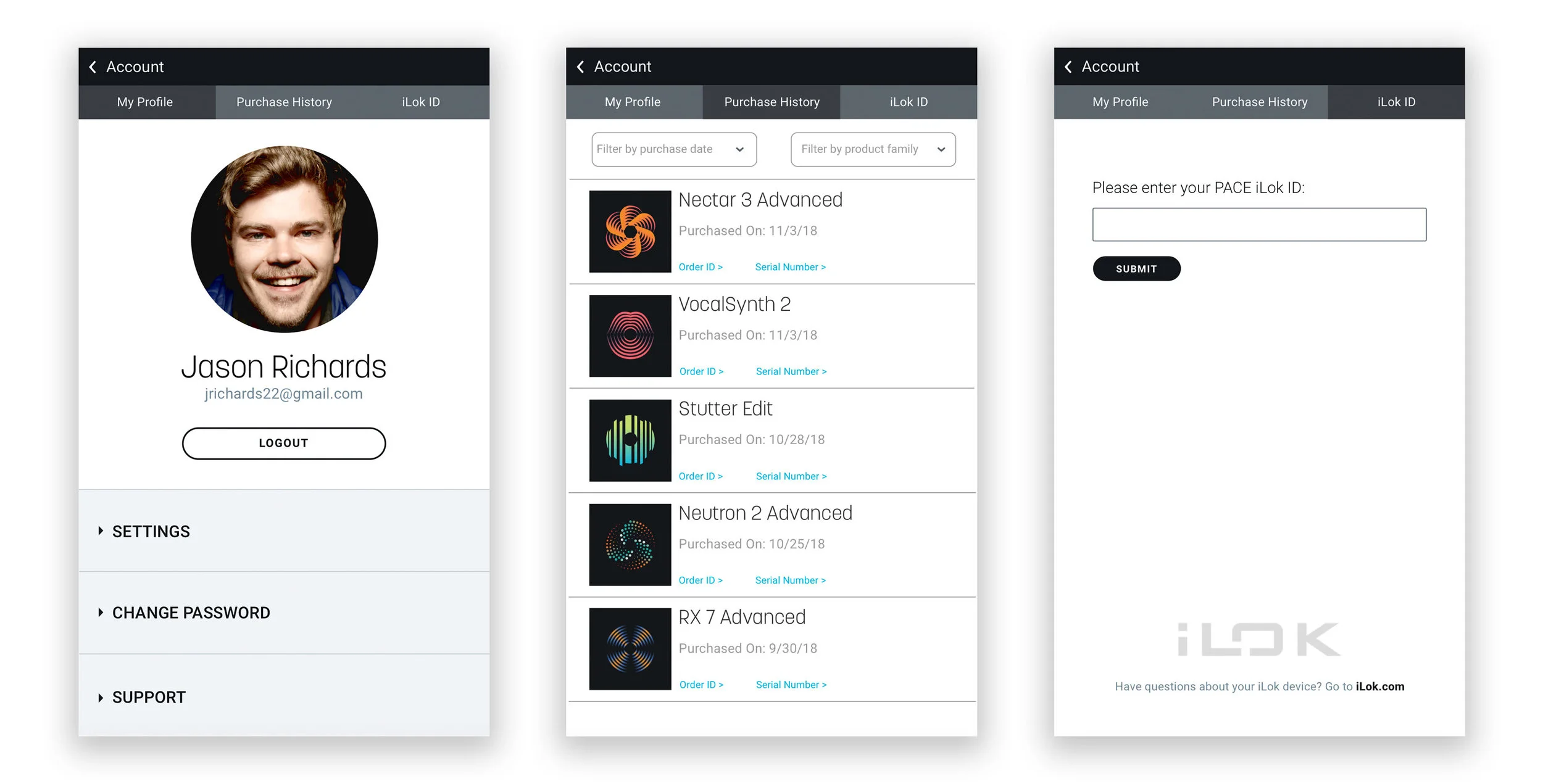Expand the CHANGE PASSWORD section

tap(190, 613)
